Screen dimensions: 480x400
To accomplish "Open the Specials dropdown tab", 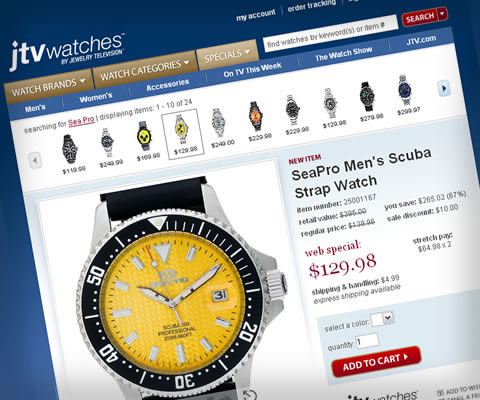I will pos(227,55).
